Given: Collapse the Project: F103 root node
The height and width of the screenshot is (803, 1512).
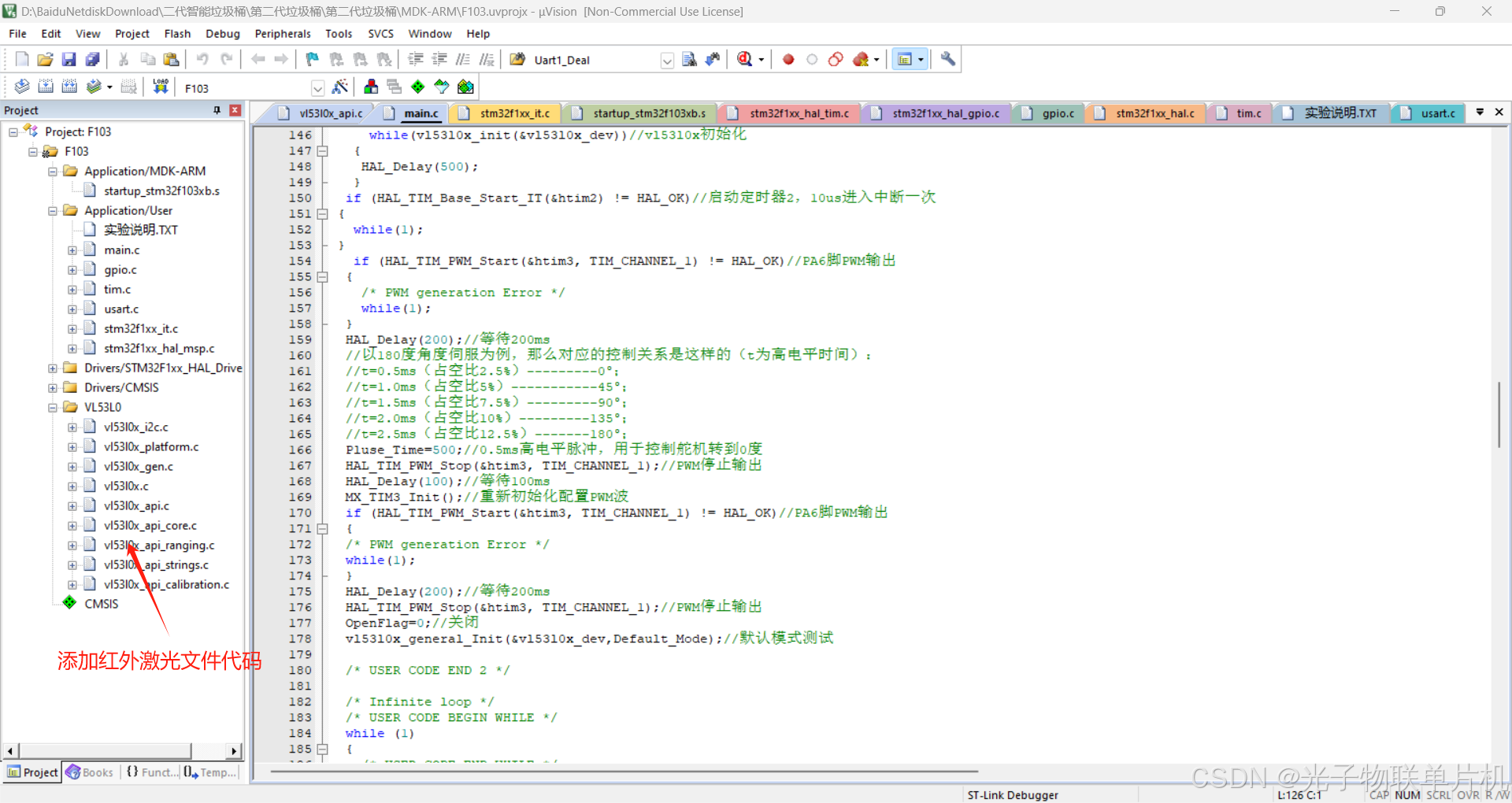Looking at the screenshot, I should [x=13, y=132].
